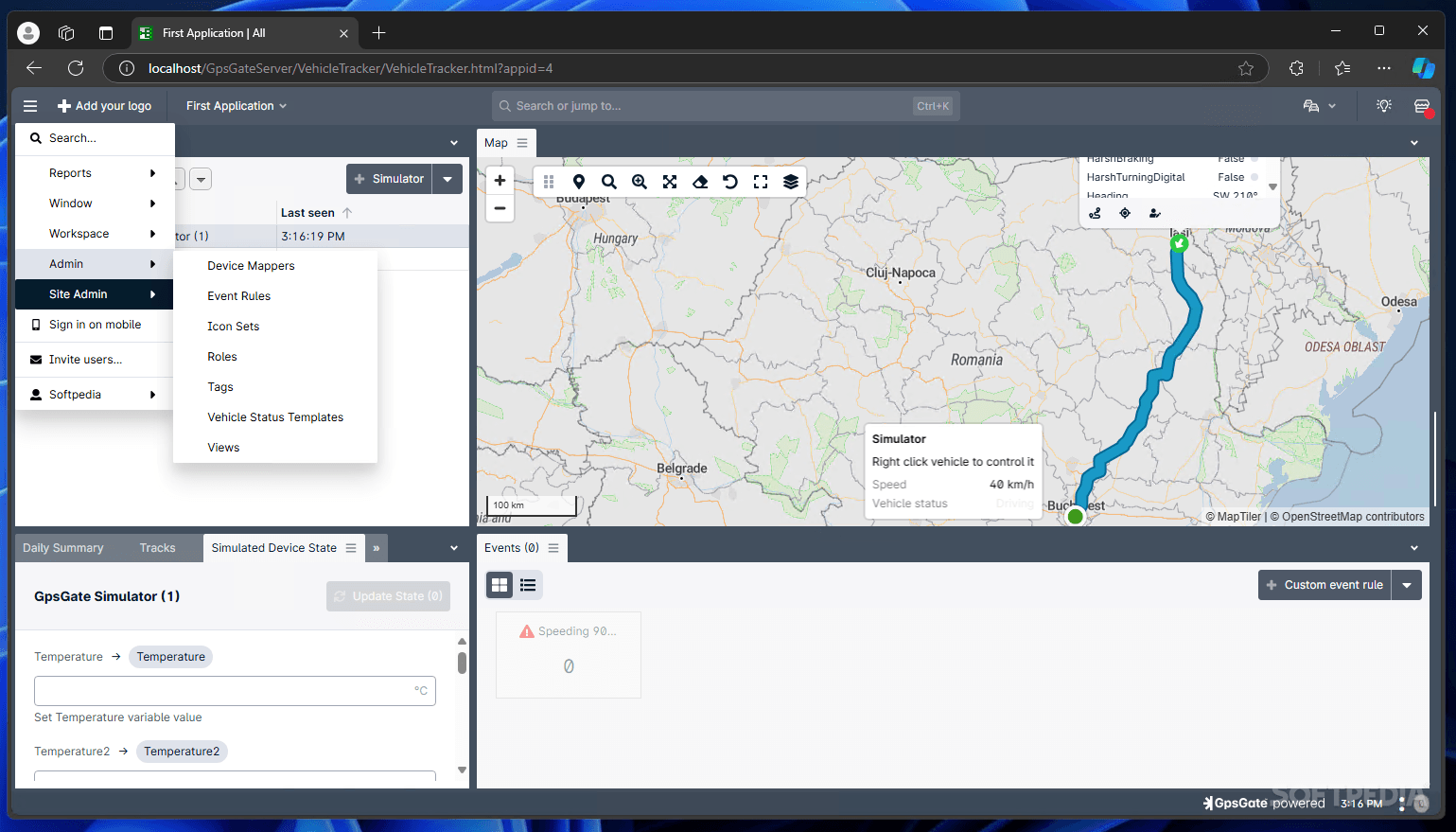Open the Workspace submenu
The width and height of the screenshot is (1456, 832).
(95, 234)
